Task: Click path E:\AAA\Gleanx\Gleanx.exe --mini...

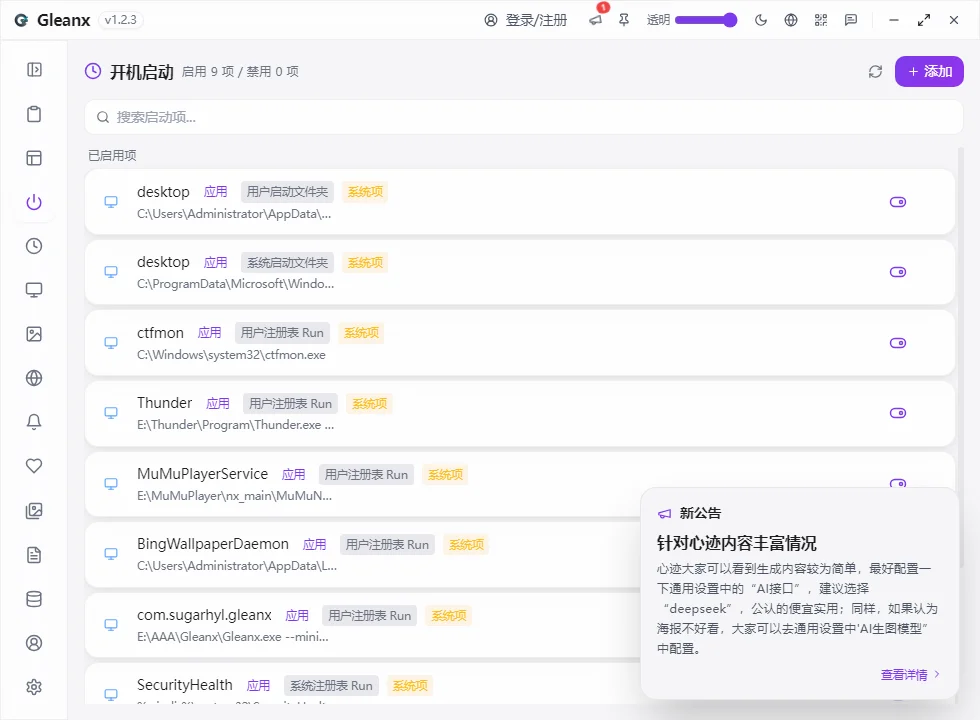Action: pyautogui.click(x=232, y=637)
